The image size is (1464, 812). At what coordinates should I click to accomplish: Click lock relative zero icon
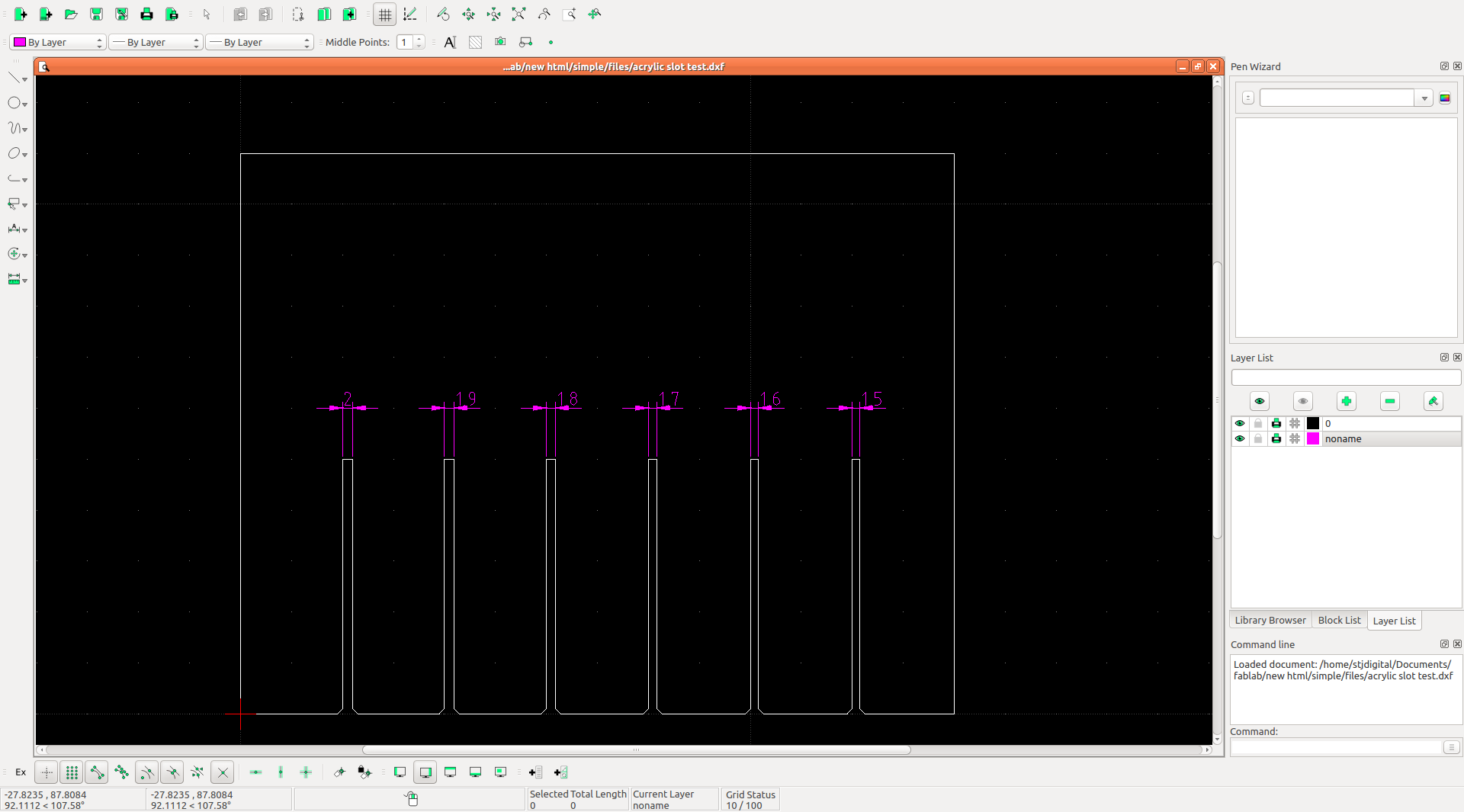coord(364,772)
